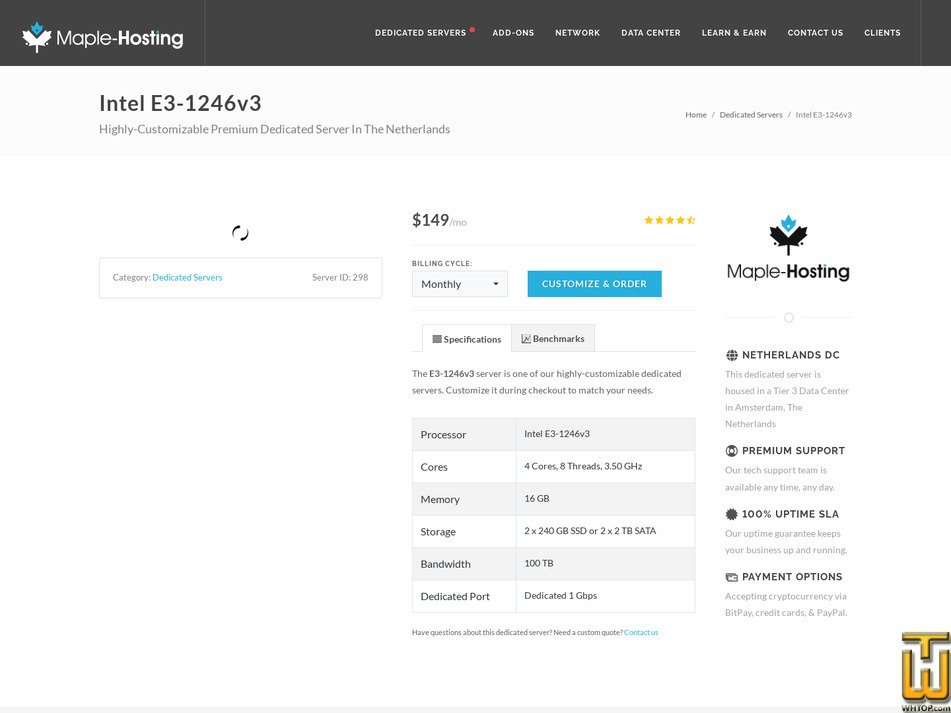Viewport: 951px width, 713px height.
Task: Click the Customize & Order button
Action: point(594,284)
